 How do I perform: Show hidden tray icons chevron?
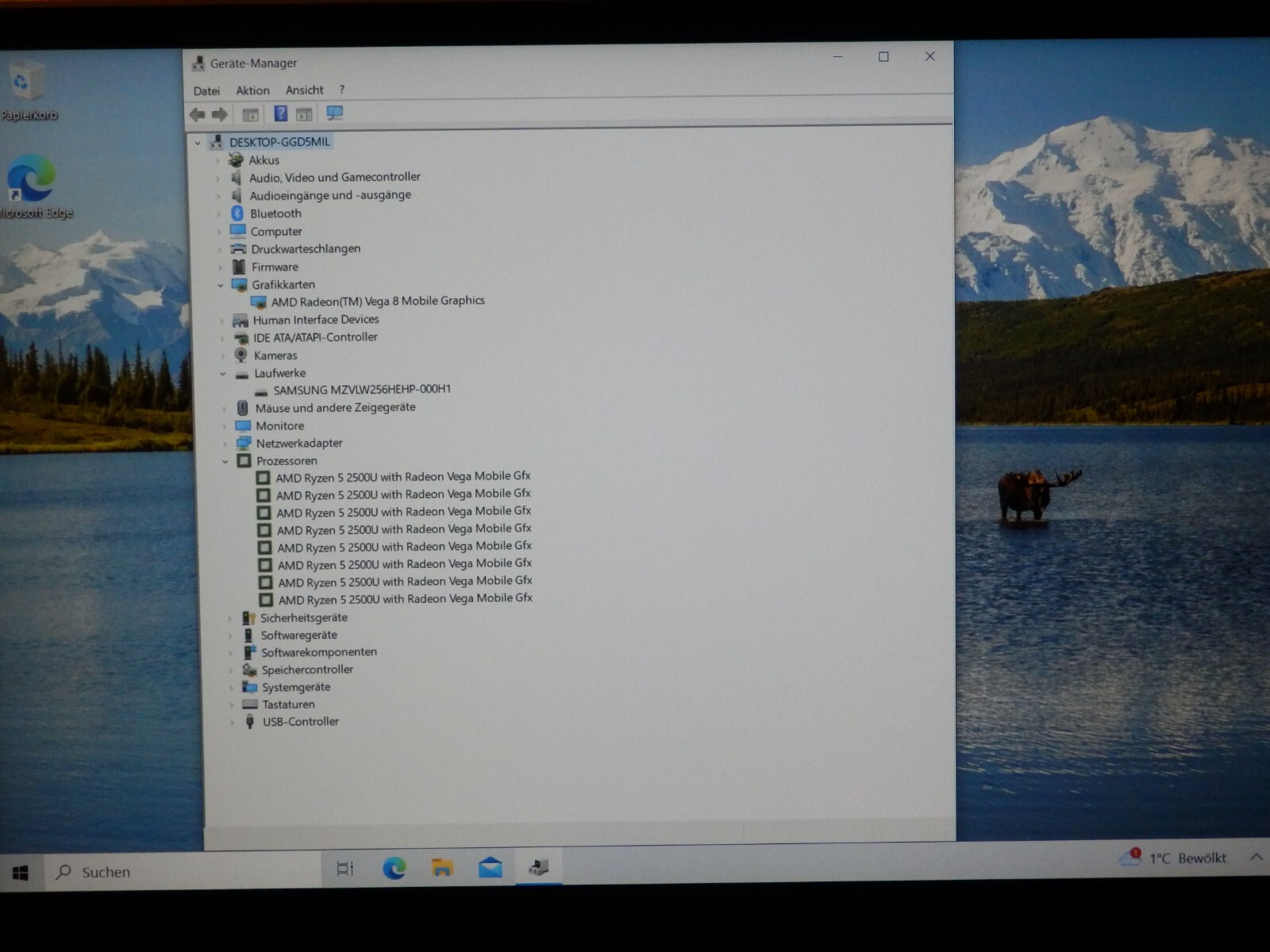pyautogui.click(x=1256, y=857)
